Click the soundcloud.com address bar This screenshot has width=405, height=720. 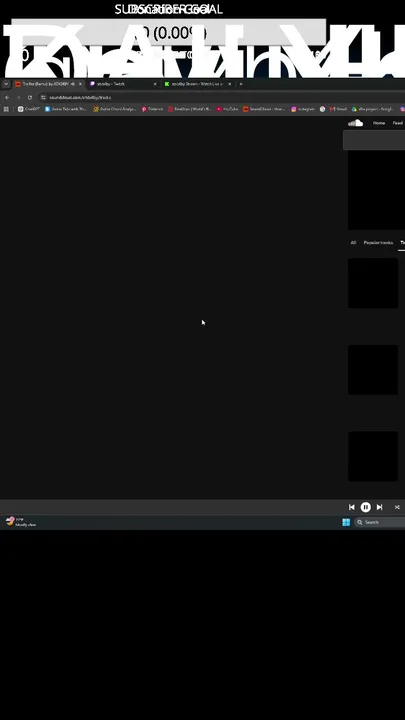pos(222,97)
